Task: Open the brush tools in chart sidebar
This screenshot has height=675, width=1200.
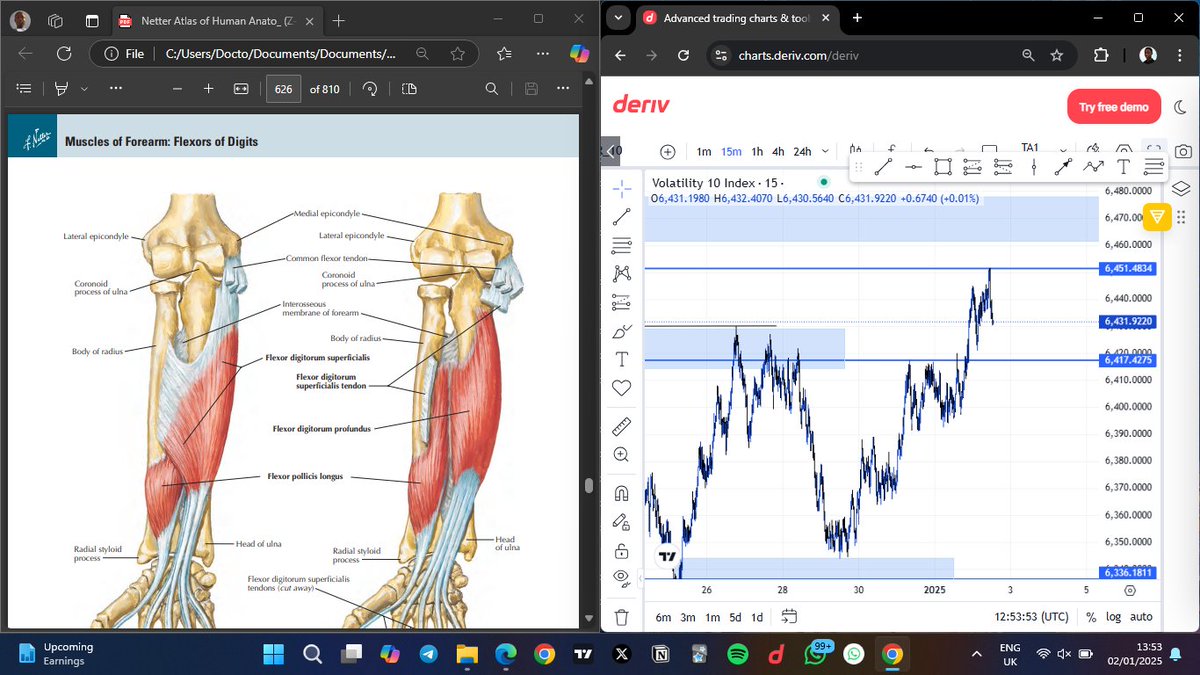Action: coord(621,330)
